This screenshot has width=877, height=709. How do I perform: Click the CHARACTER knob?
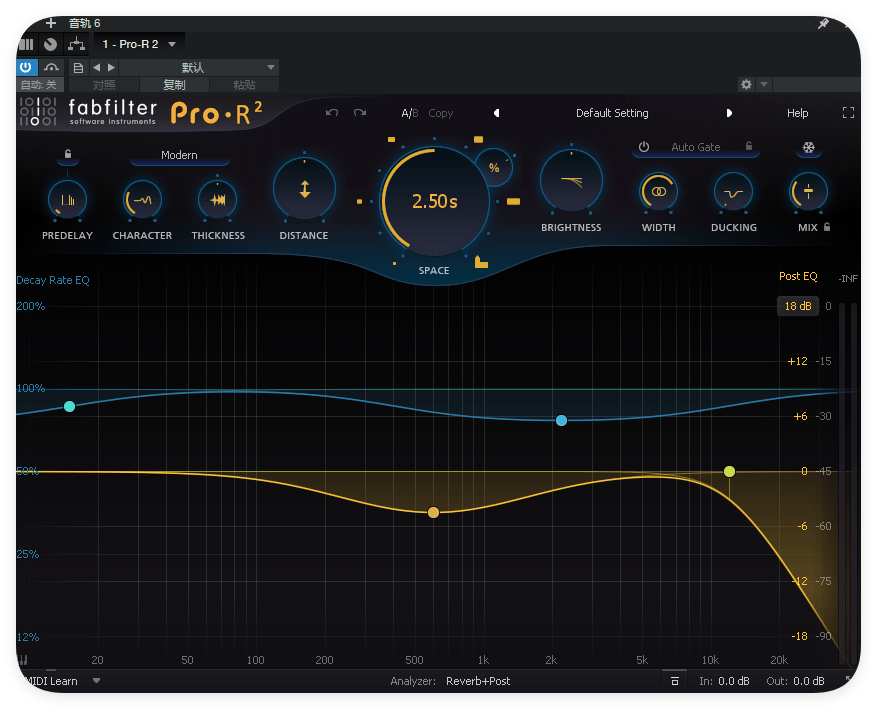(x=142, y=200)
